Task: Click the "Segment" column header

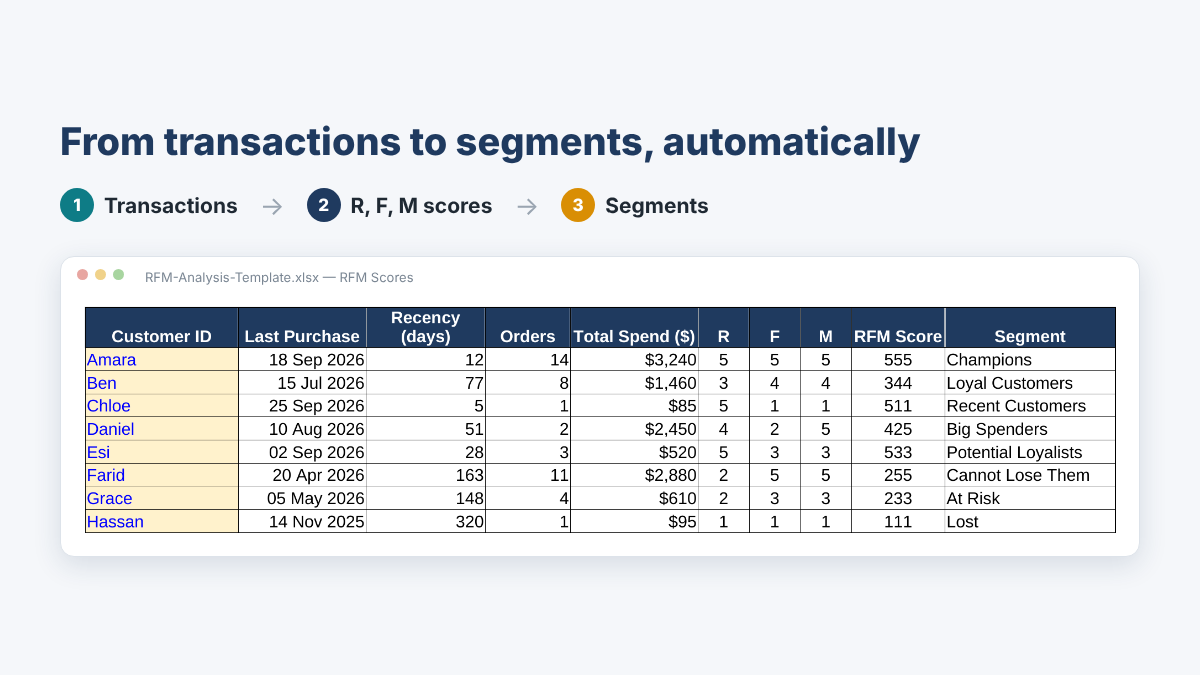Action: 1030,328
